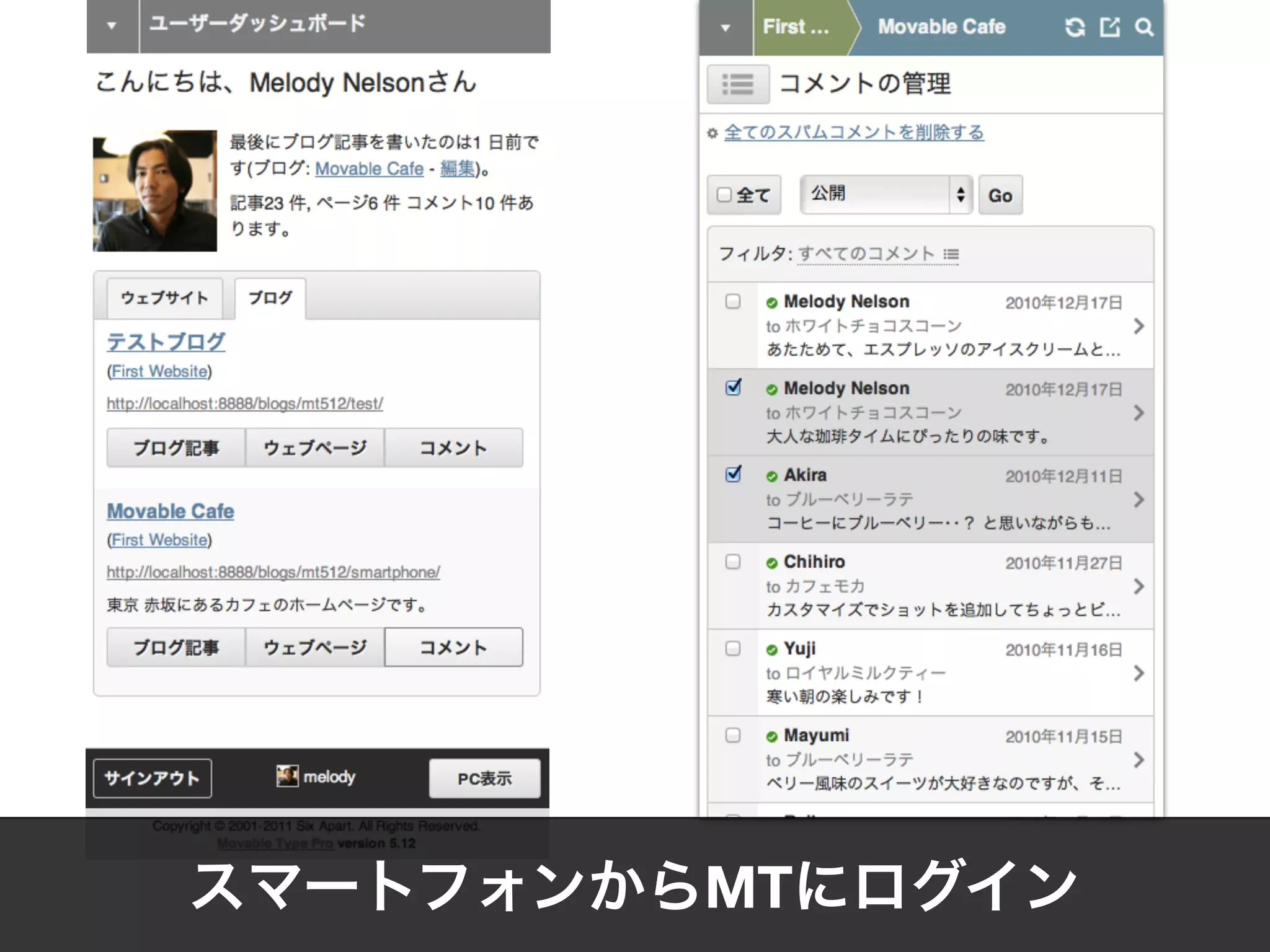1270x952 pixels.
Task: Click the list menu icon beside コメントの管理
Action: pos(738,84)
